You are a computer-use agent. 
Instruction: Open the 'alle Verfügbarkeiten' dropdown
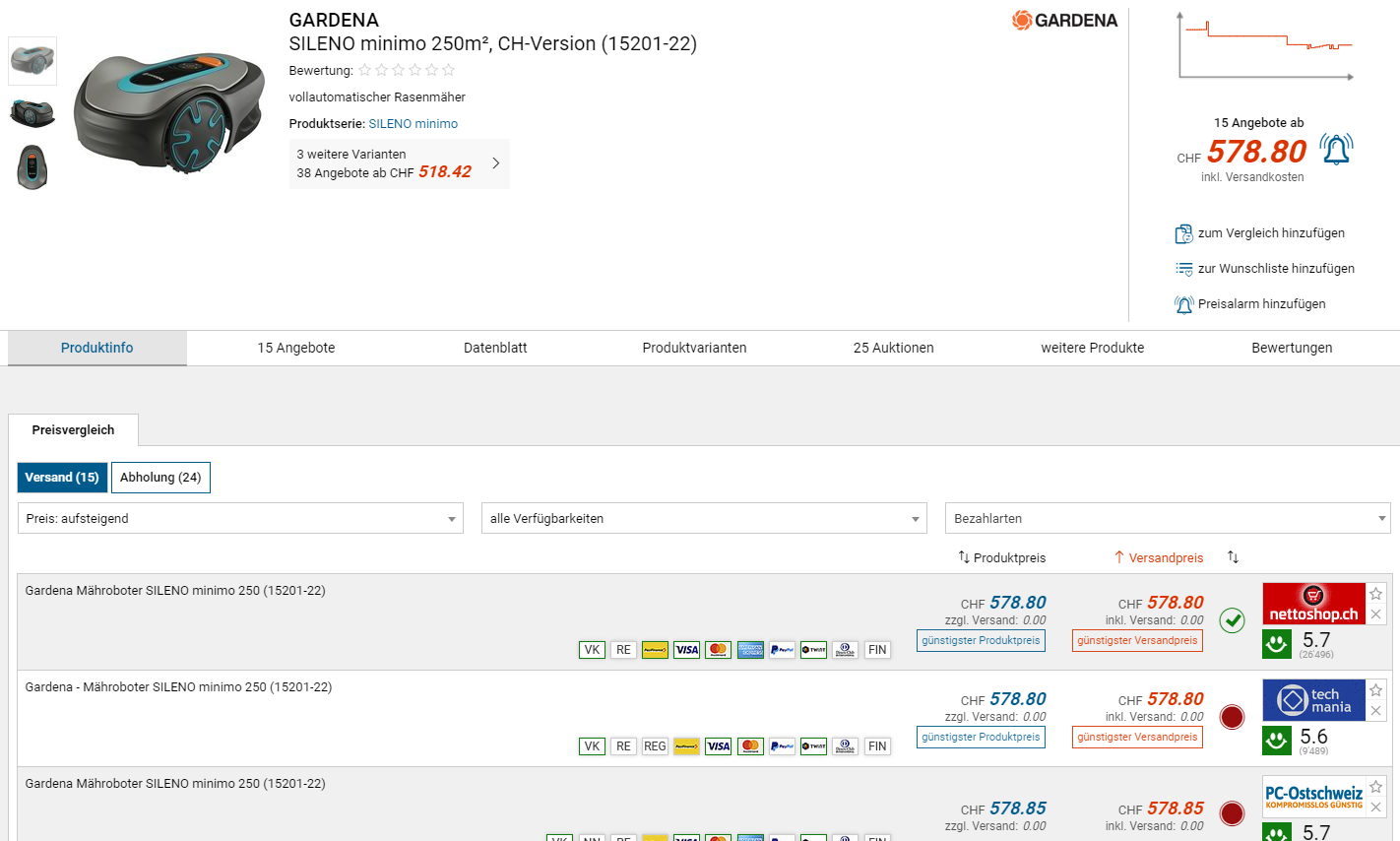[x=704, y=518]
